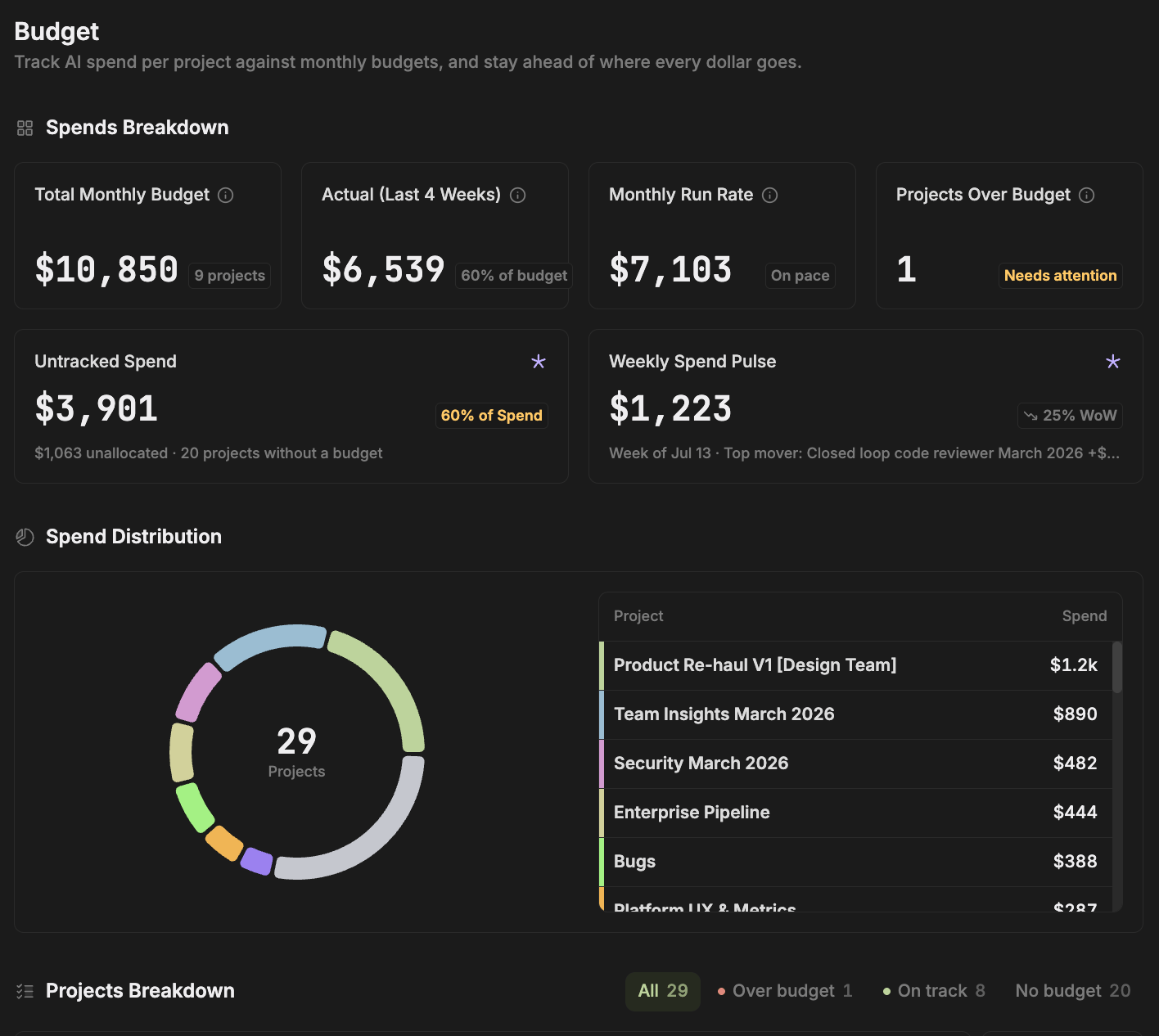This screenshot has height=1036, width=1159.
Task: Click the $6,539 actual spend amount
Action: (383, 270)
